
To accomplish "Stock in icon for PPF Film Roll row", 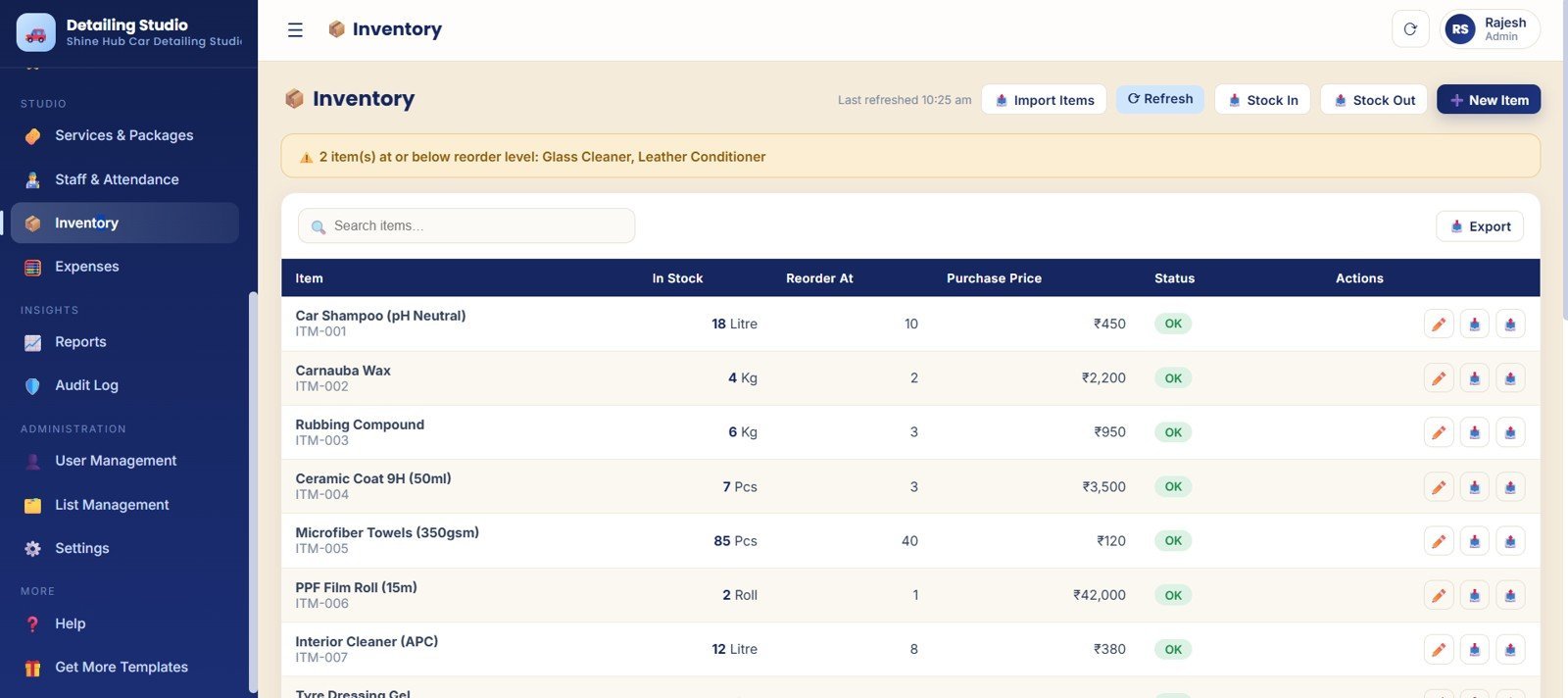I will [x=1475, y=595].
